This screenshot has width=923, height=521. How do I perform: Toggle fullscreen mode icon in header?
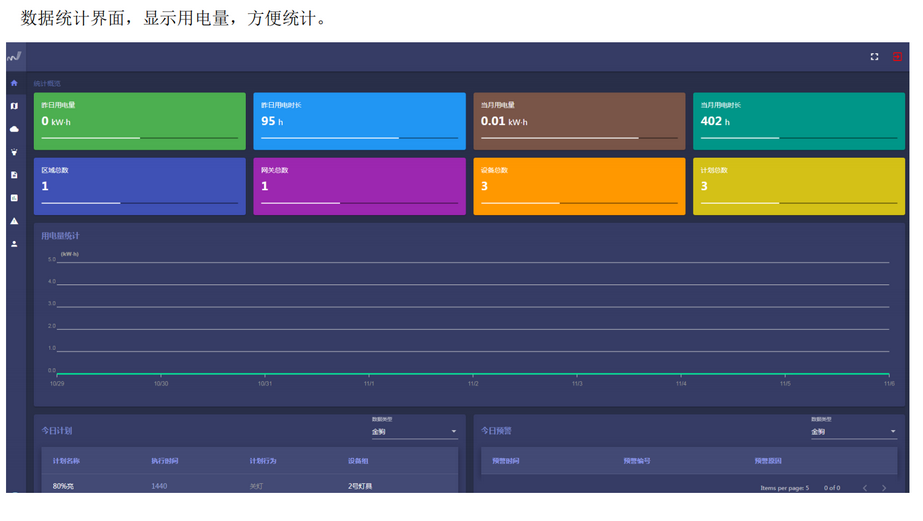tap(874, 57)
